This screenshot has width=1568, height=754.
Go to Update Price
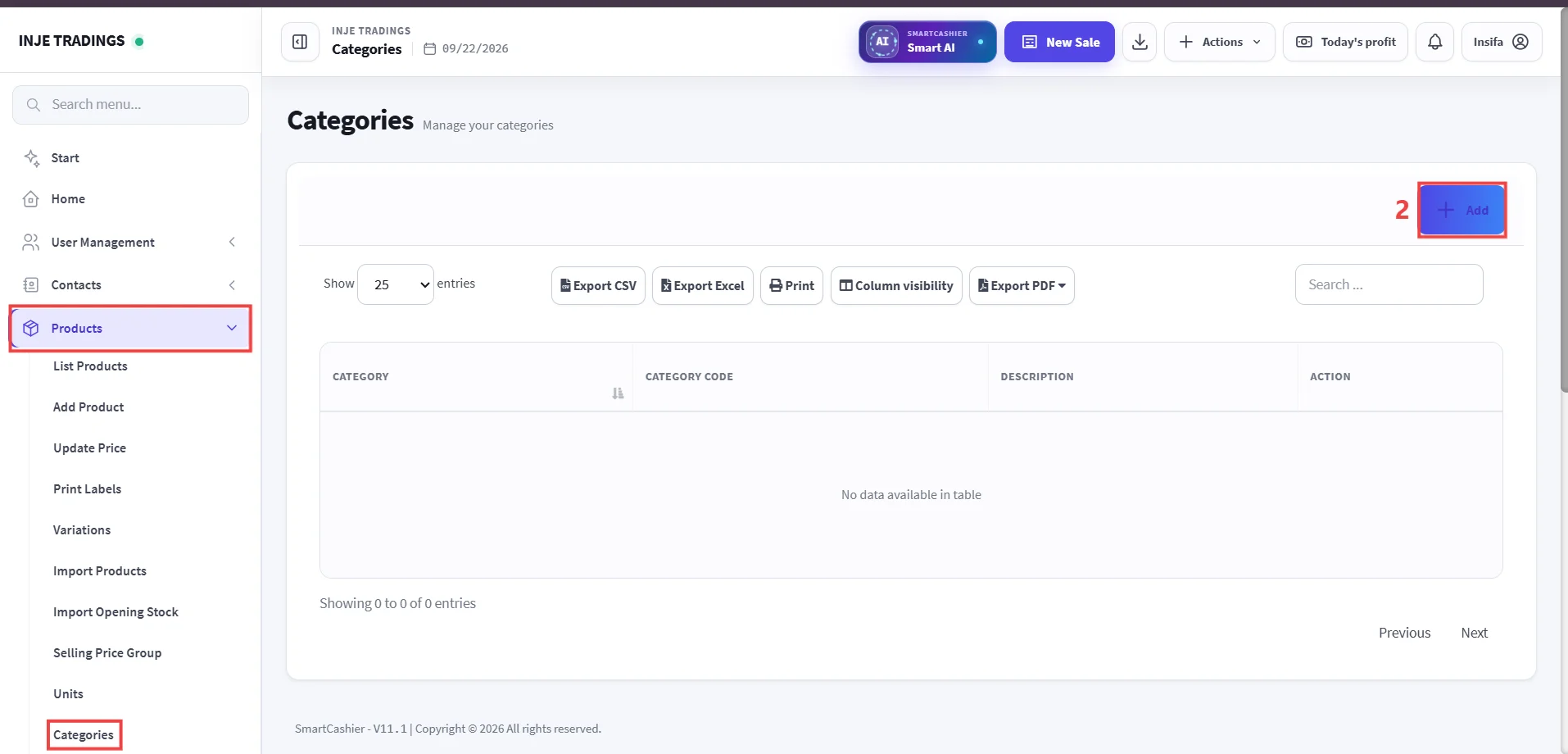(x=89, y=448)
